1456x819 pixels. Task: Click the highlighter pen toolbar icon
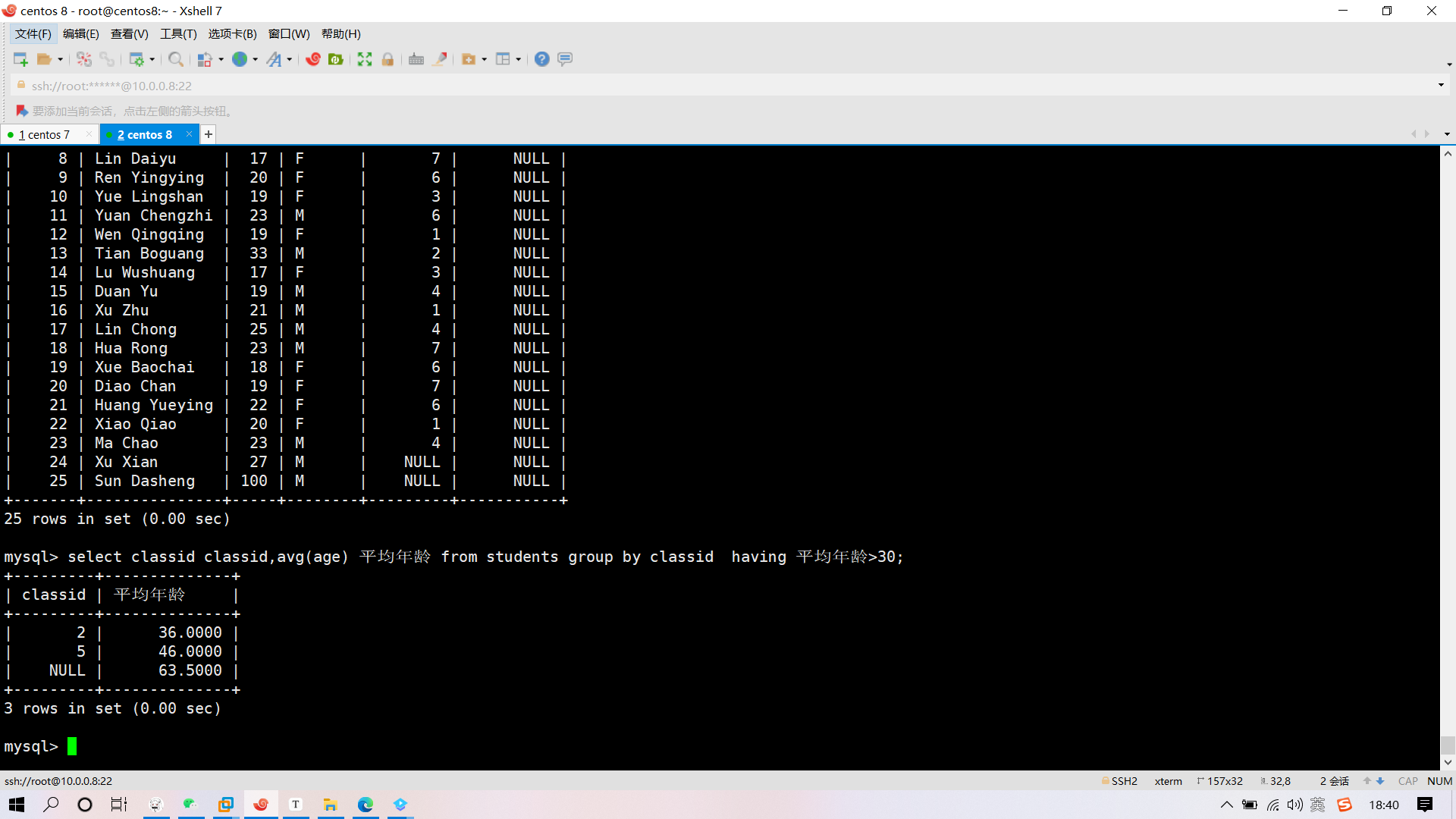coord(439,59)
